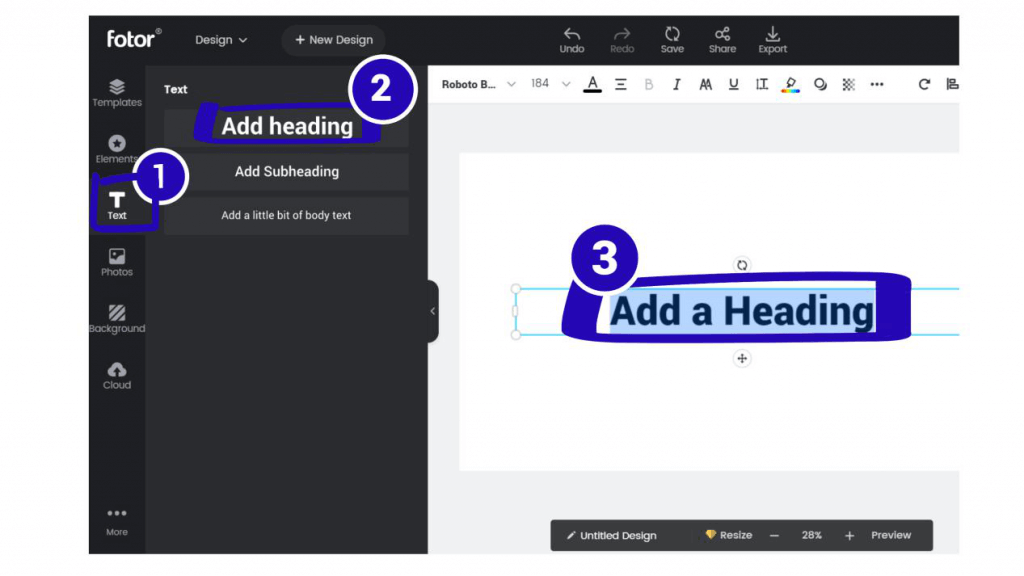Toggle bold text formatting
The width and height of the screenshot is (1024, 576).
coord(648,84)
